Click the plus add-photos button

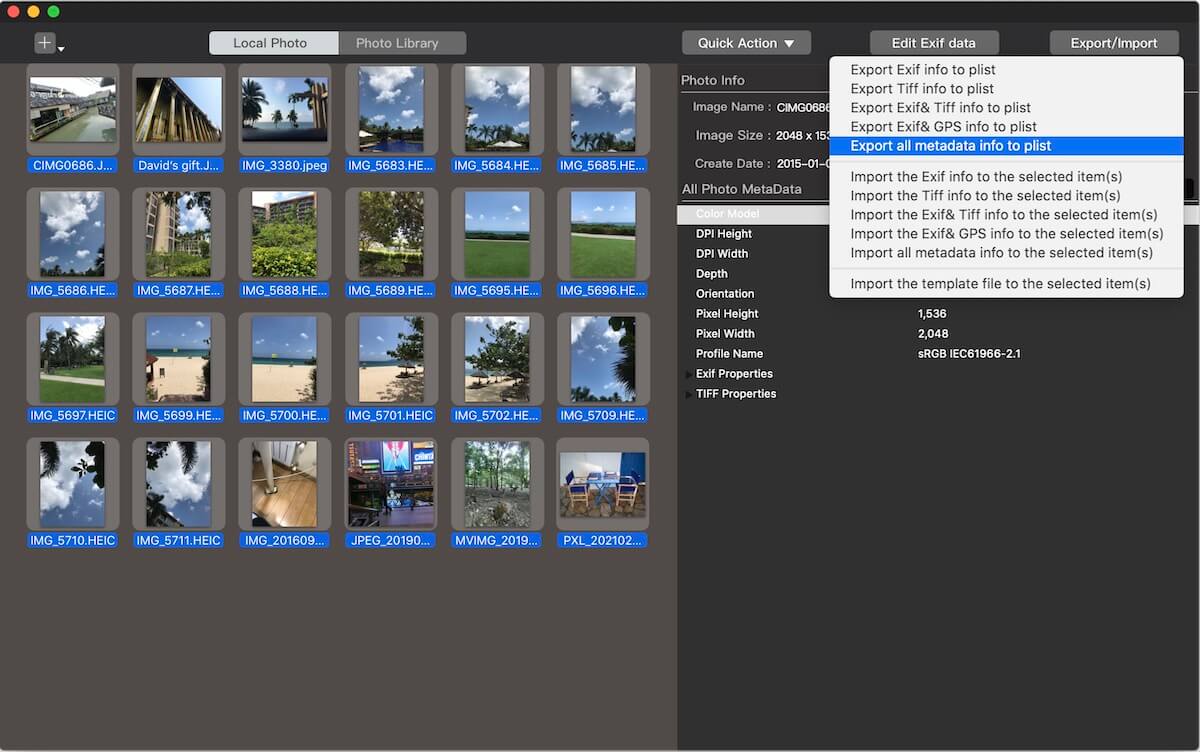tap(45, 43)
